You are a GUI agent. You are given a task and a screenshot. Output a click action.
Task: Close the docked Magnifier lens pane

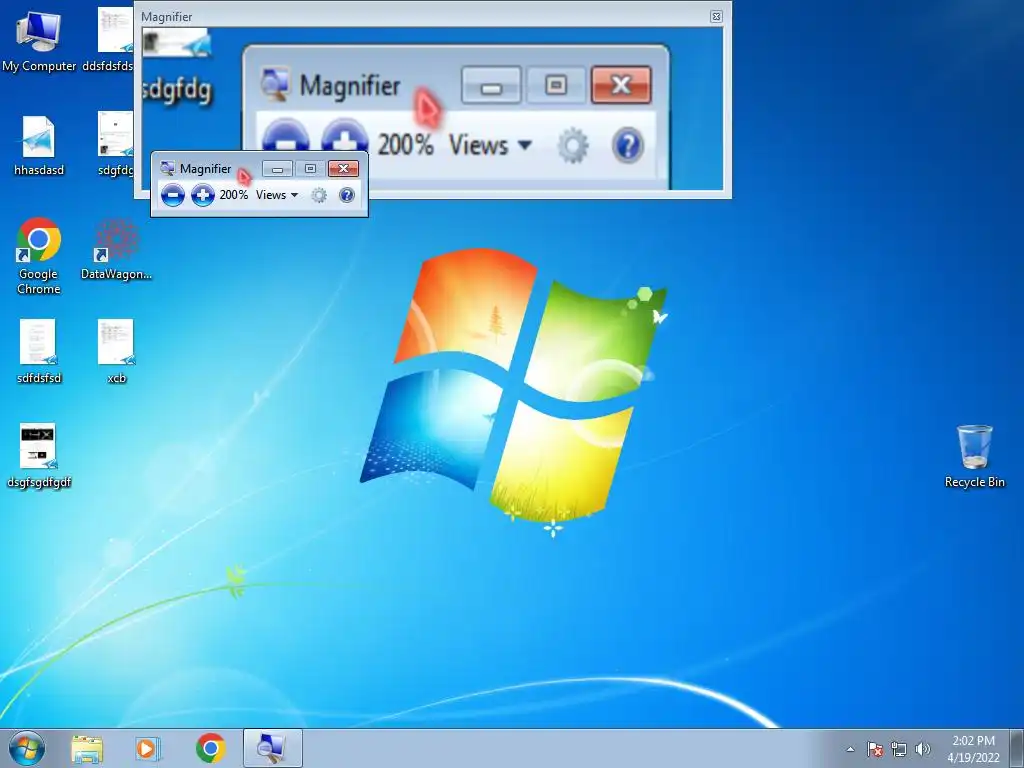[x=716, y=17]
